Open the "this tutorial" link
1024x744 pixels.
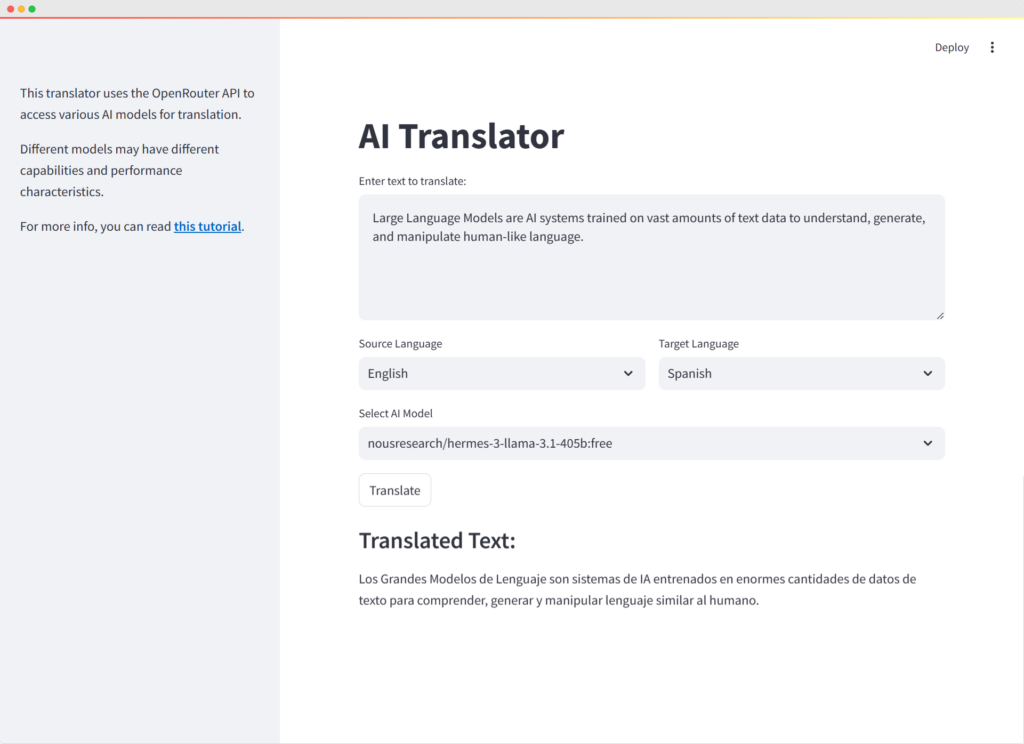[x=207, y=226]
